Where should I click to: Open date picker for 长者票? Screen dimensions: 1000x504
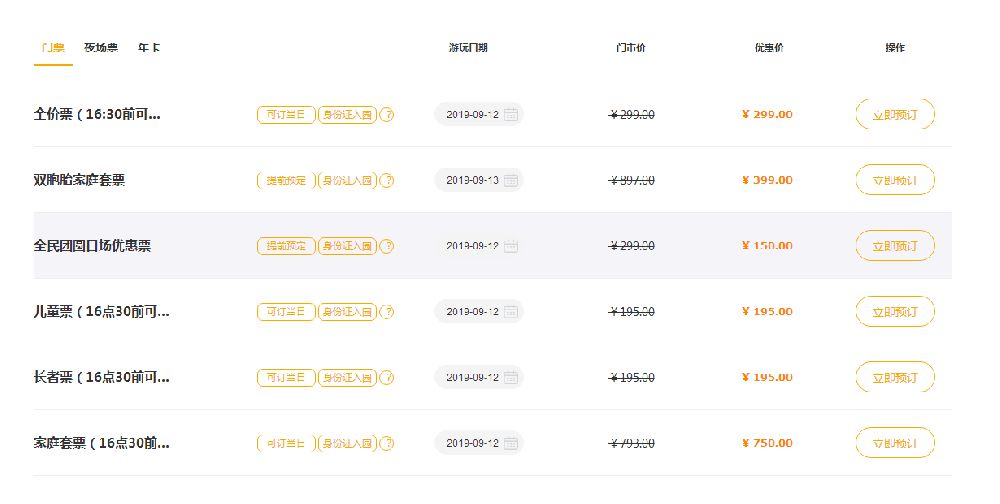click(479, 378)
